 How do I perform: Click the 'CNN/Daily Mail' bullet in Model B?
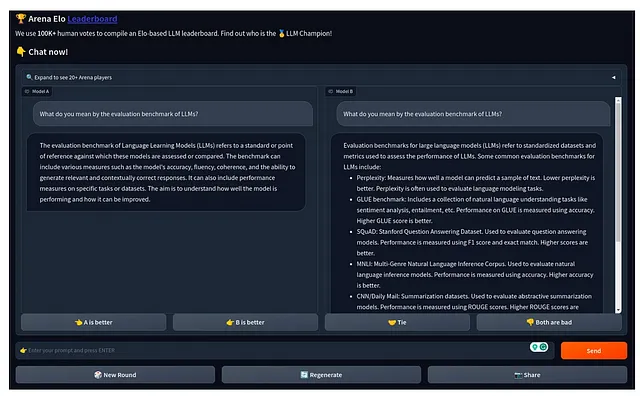pos(473,301)
